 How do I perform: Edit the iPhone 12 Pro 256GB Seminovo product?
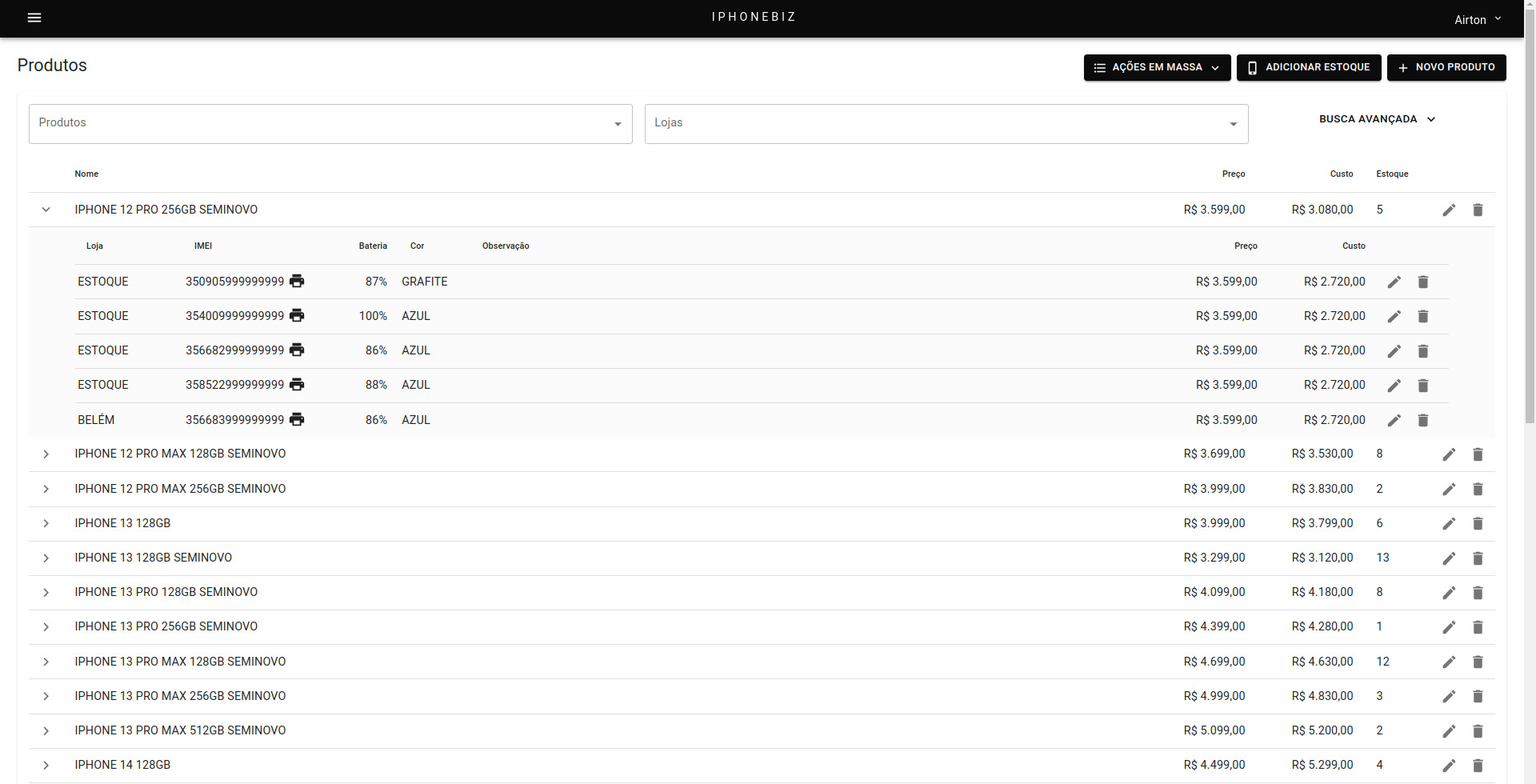1449,210
